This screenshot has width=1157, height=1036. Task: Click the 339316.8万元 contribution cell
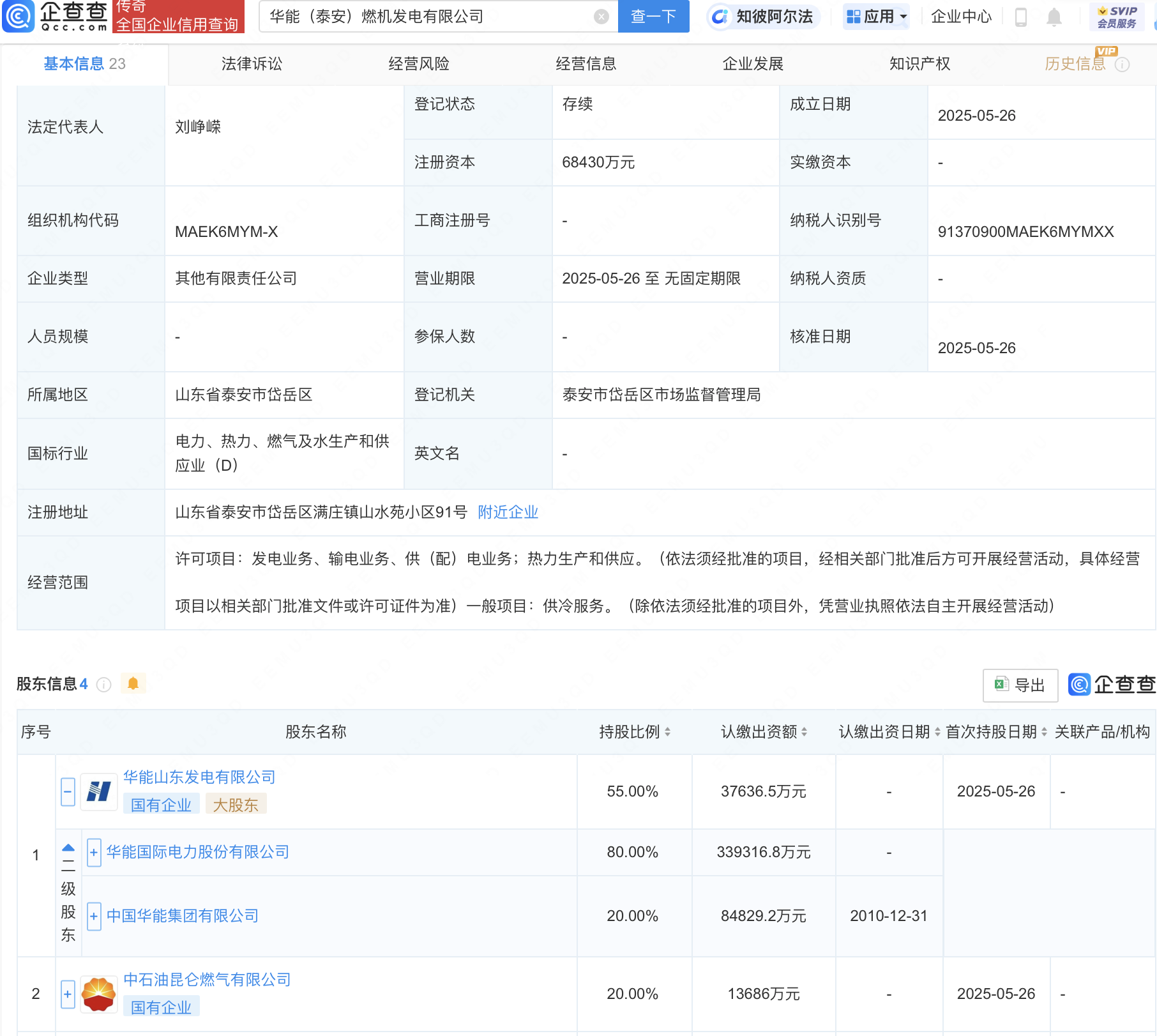pos(764,853)
